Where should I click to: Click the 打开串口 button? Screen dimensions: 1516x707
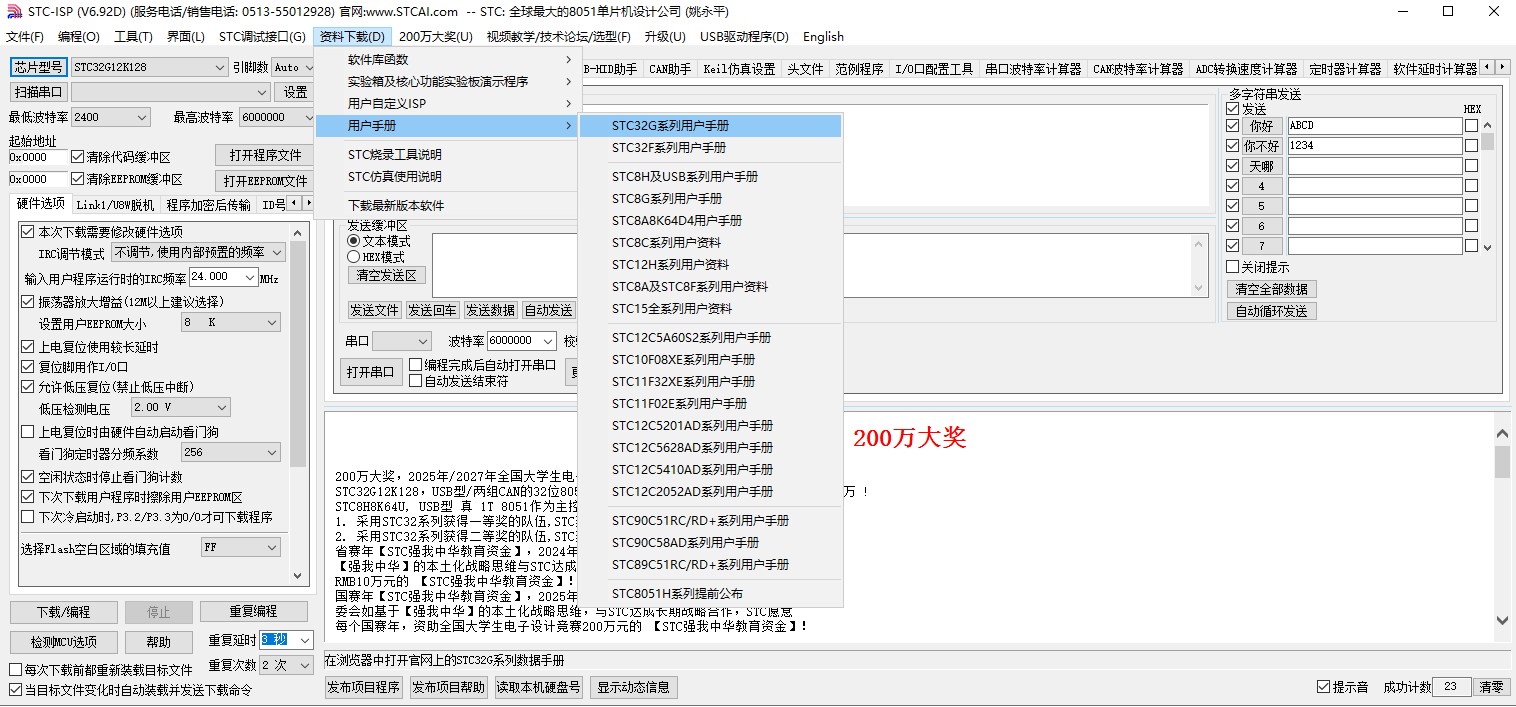(x=370, y=372)
